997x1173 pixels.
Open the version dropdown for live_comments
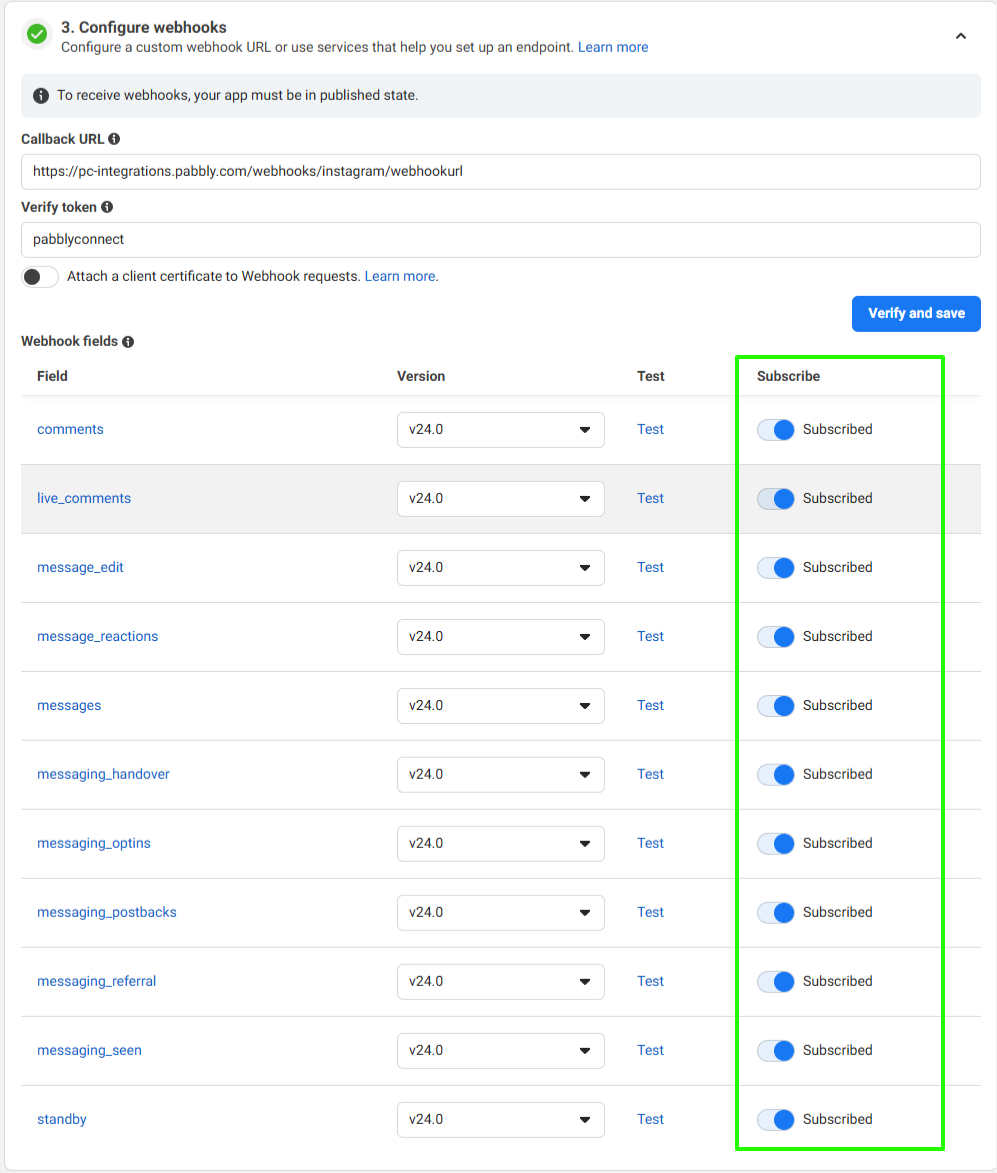[x=500, y=498]
